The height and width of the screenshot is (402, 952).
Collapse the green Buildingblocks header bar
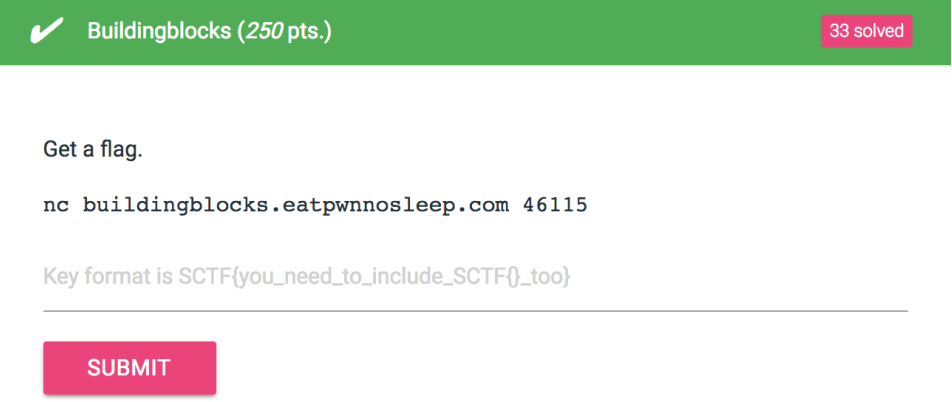(476, 32)
